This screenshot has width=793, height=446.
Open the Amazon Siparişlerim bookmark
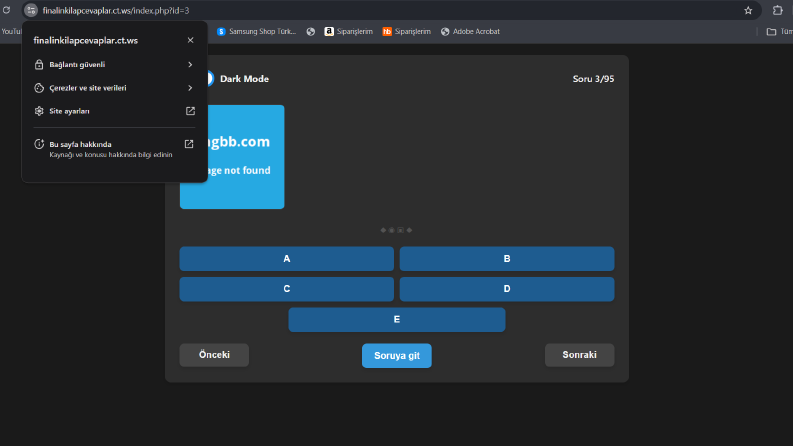pyautogui.click(x=348, y=31)
